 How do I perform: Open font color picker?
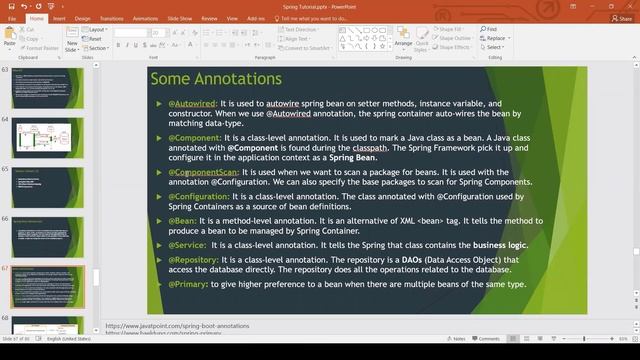(191, 45)
